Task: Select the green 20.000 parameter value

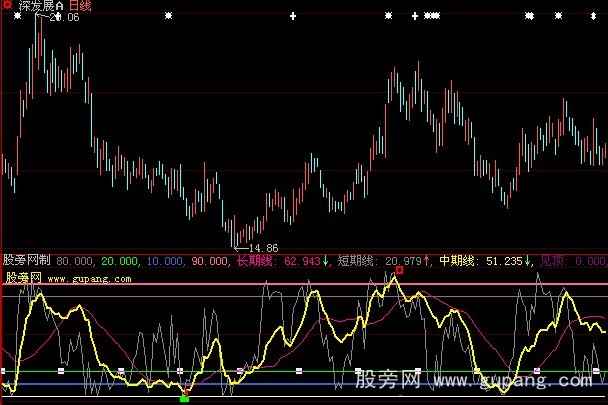Action: 119,261
